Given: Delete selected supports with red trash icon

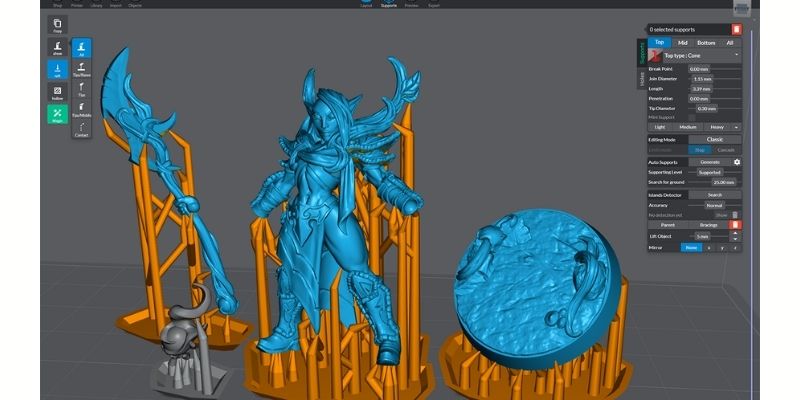Looking at the screenshot, I should (x=737, y=30).
